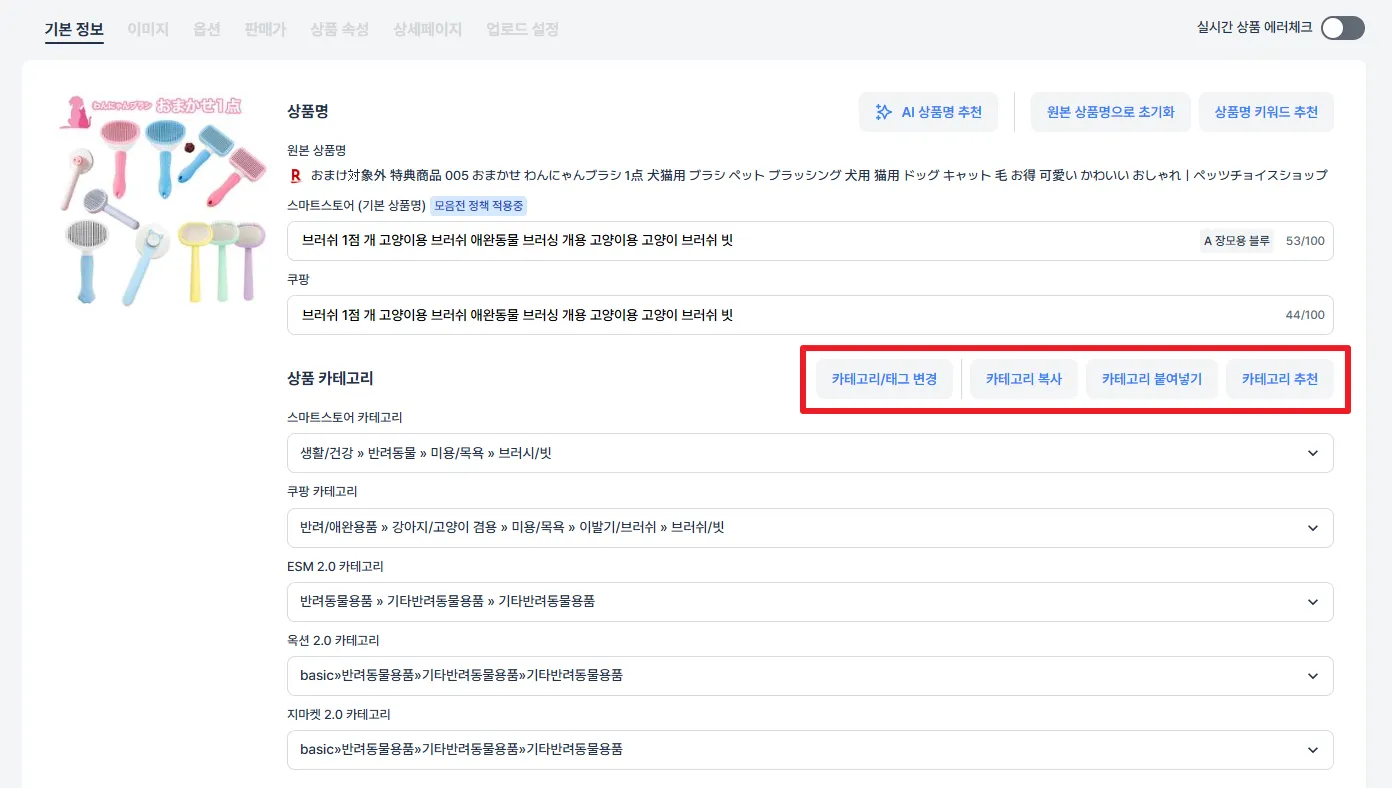Click the 모음전 정책 적용중 badge
The height and width of the screenshot is (788, 1392).
(x=478, y=206)
